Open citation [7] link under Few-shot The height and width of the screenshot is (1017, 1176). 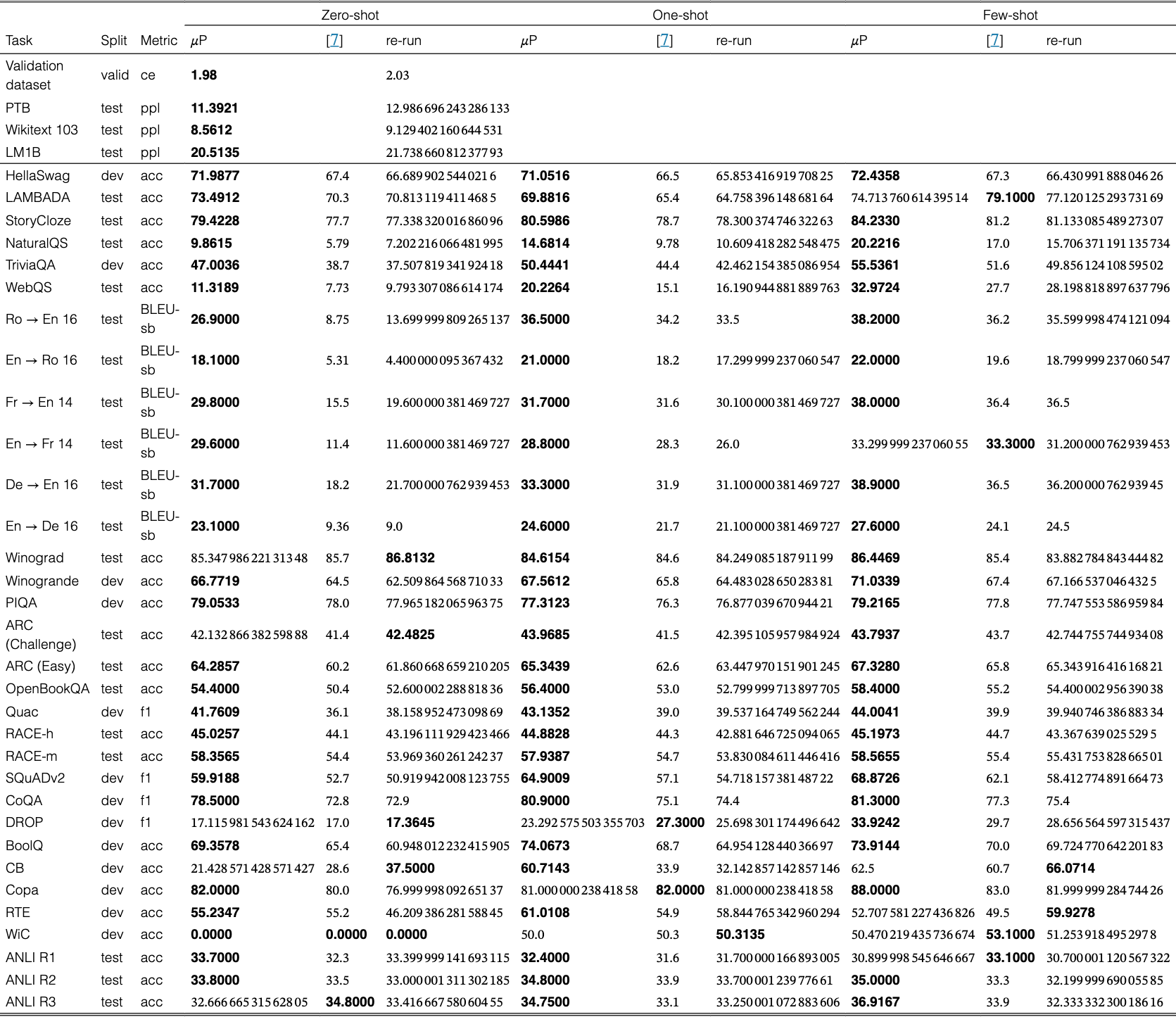(x=994, y=41)
